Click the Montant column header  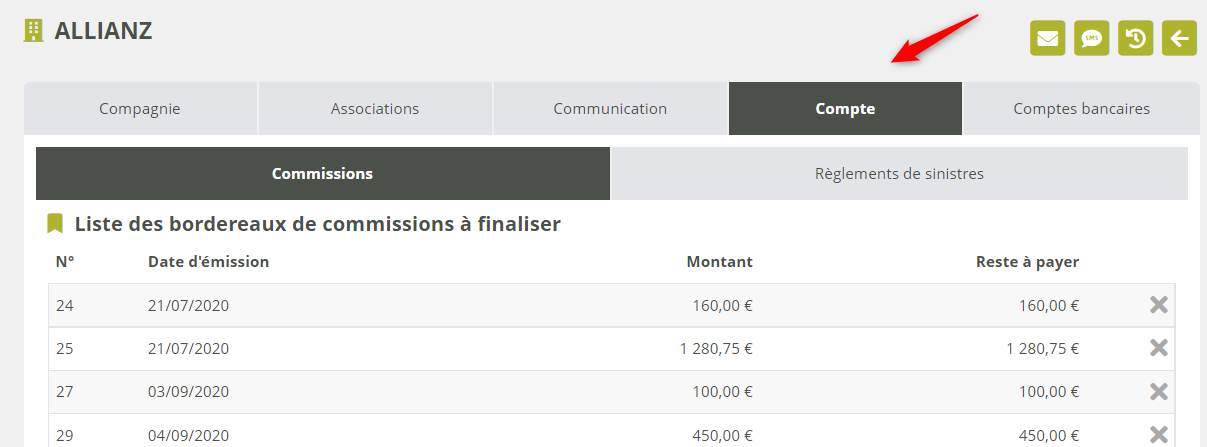[719, 262]
